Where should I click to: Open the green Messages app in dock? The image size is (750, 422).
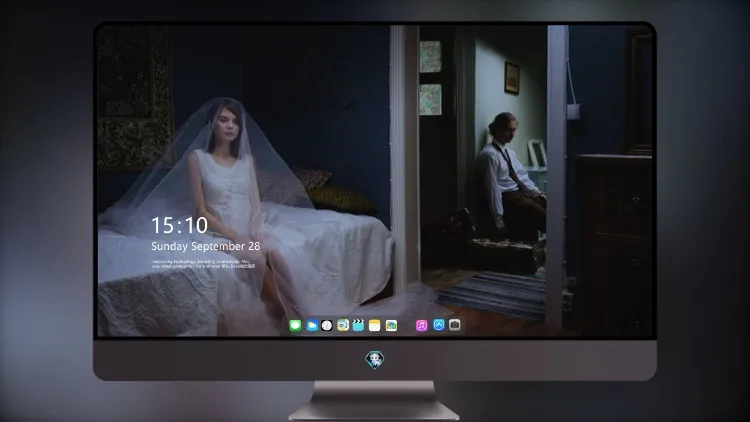coord(296,326)
